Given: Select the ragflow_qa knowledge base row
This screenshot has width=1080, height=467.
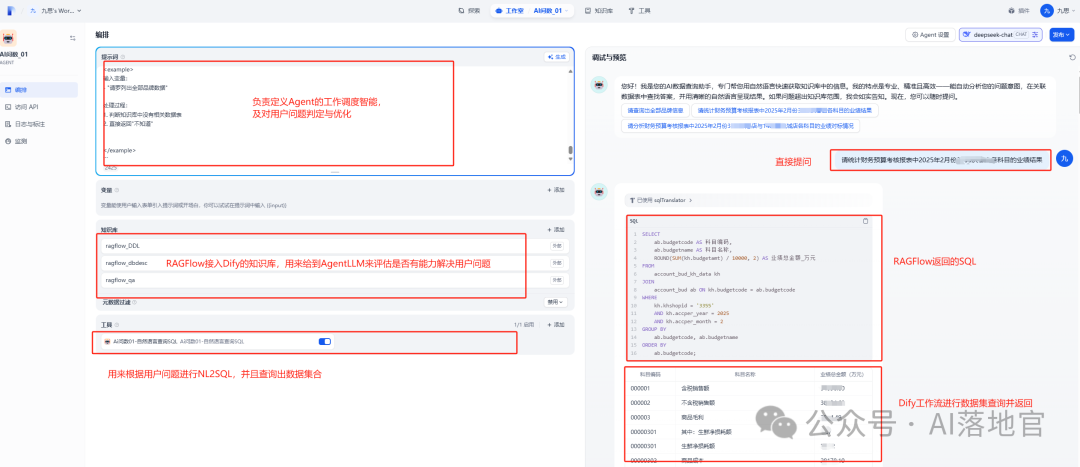Looking at the screenshot, I should tap(333, 280).
